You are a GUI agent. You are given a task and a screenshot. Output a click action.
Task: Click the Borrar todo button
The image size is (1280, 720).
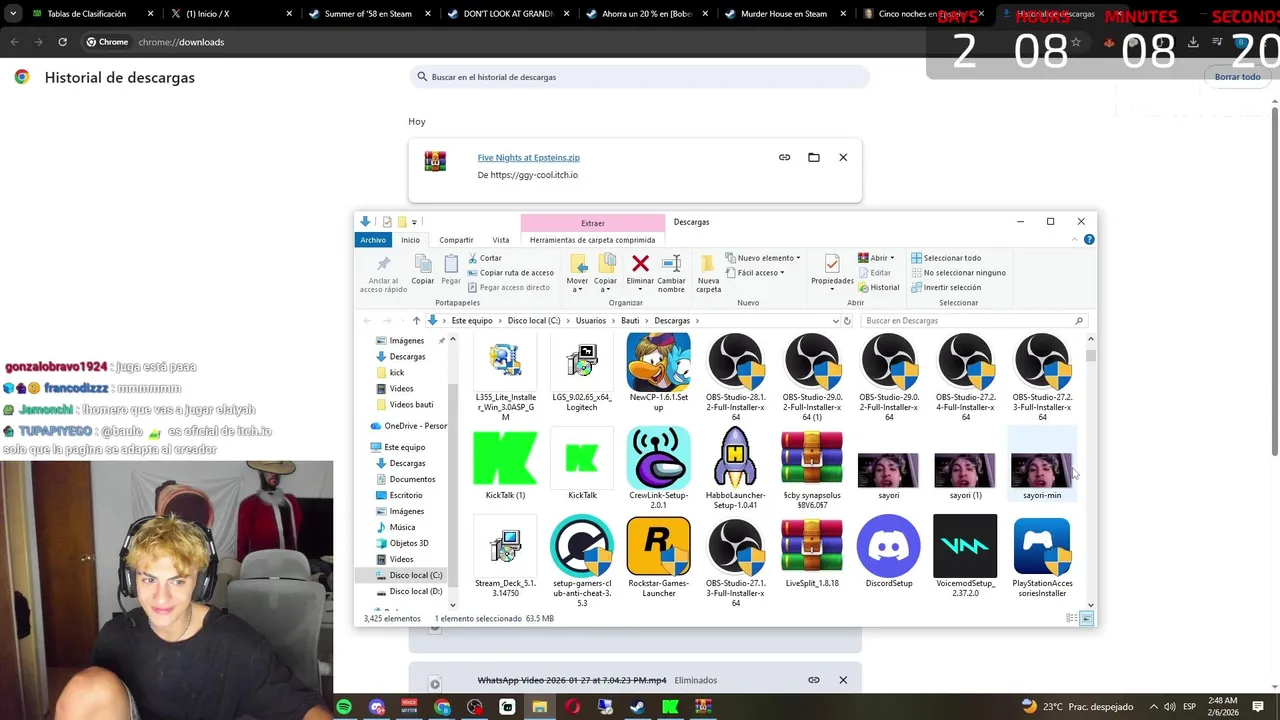[1237, 77]
